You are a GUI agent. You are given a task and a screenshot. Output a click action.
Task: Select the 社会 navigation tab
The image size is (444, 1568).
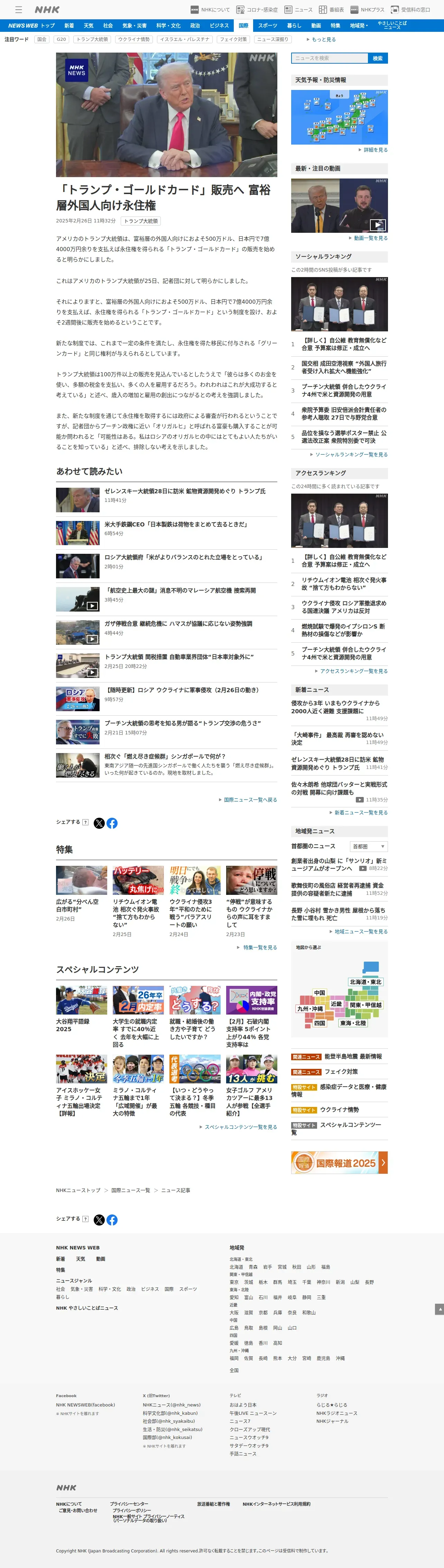point(108,26)
